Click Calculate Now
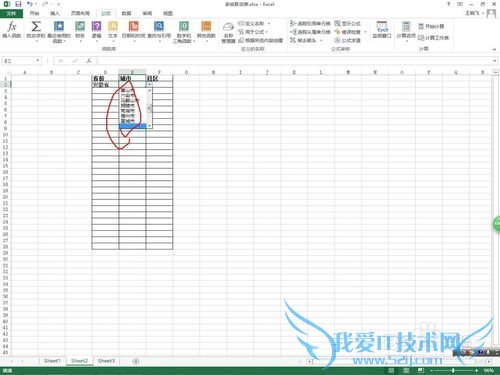This screenshot has height=375, width=500. [x=431, y=26]
